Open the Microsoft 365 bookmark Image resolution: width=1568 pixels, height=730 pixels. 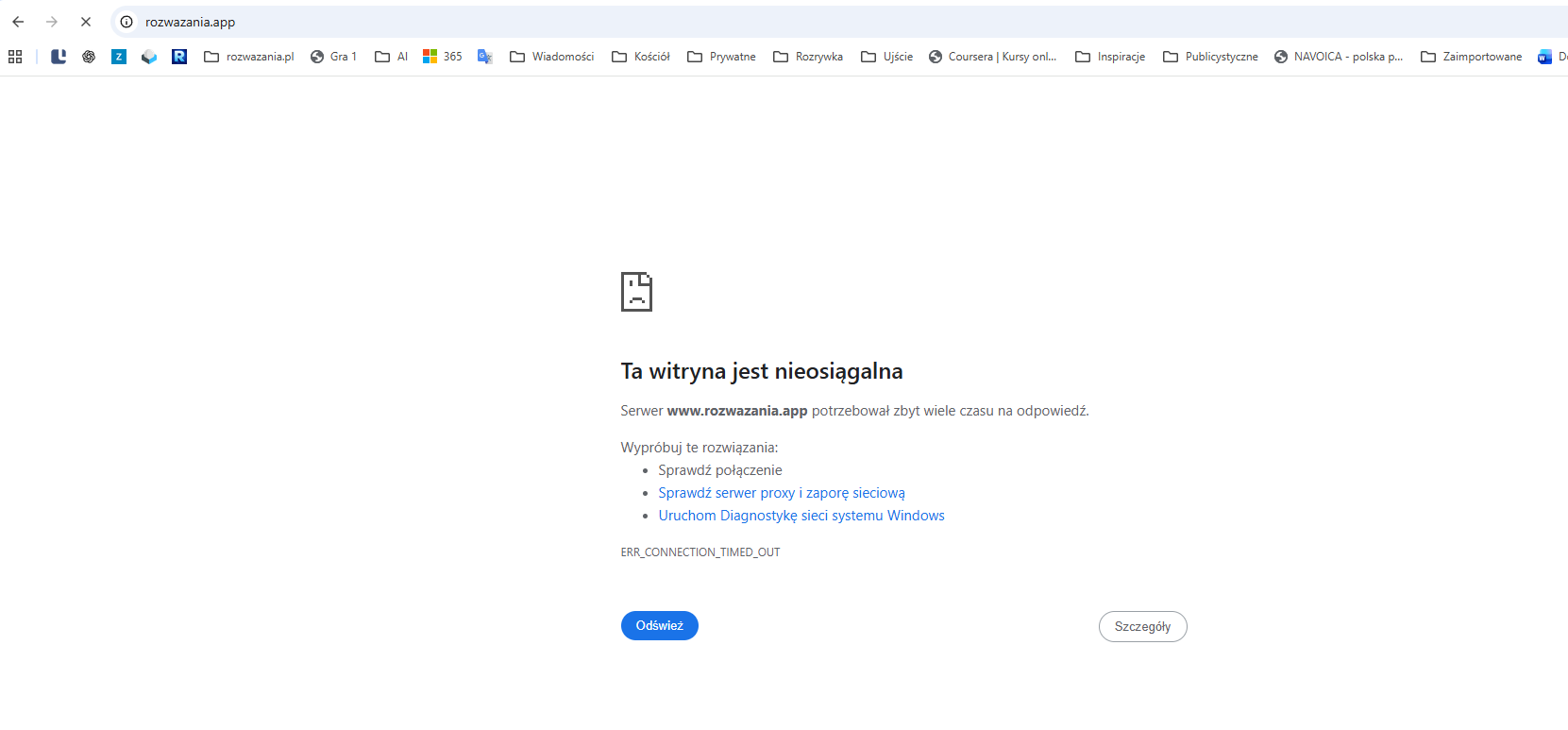(443, 57)
